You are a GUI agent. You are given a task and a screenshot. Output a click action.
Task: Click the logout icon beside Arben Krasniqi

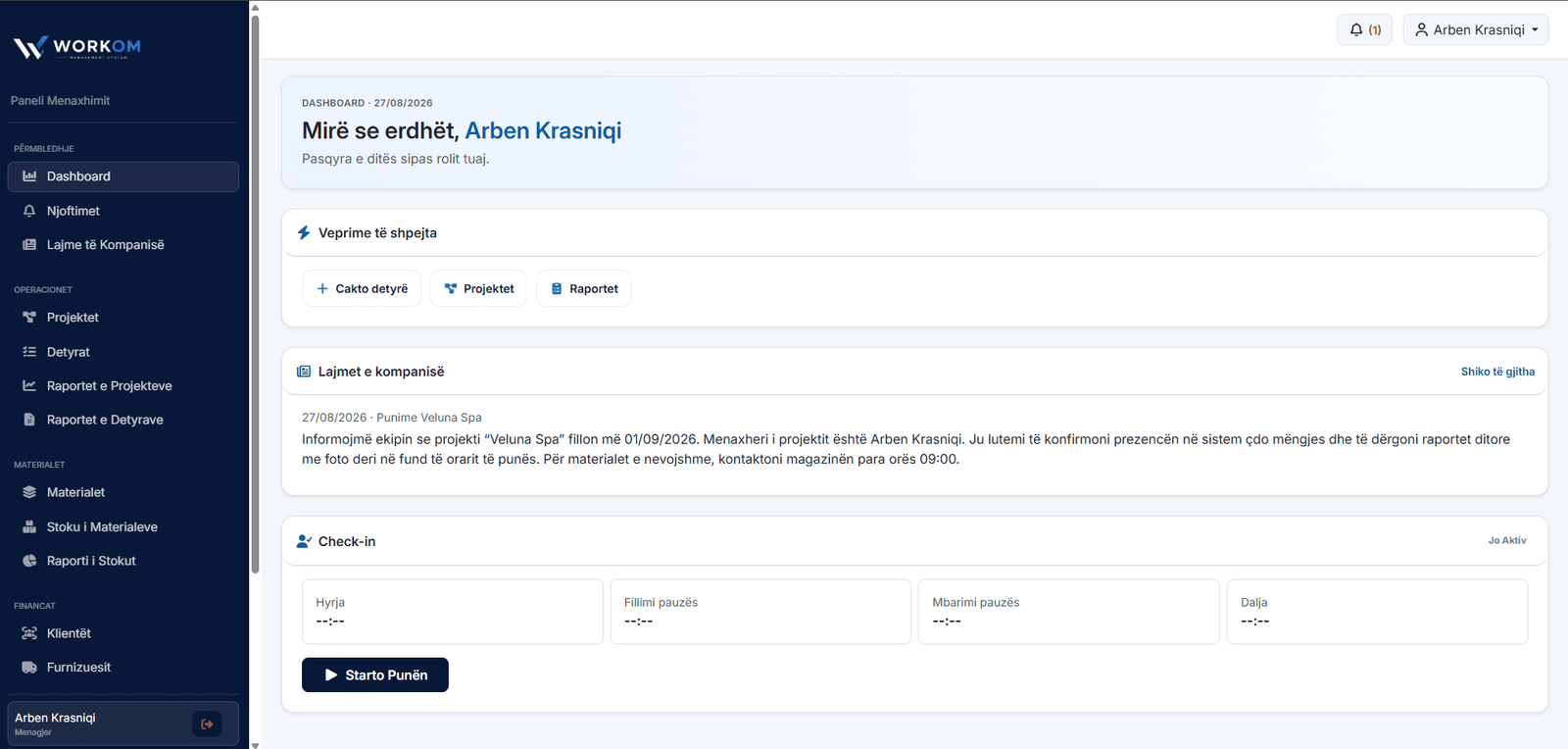point(207,724)
